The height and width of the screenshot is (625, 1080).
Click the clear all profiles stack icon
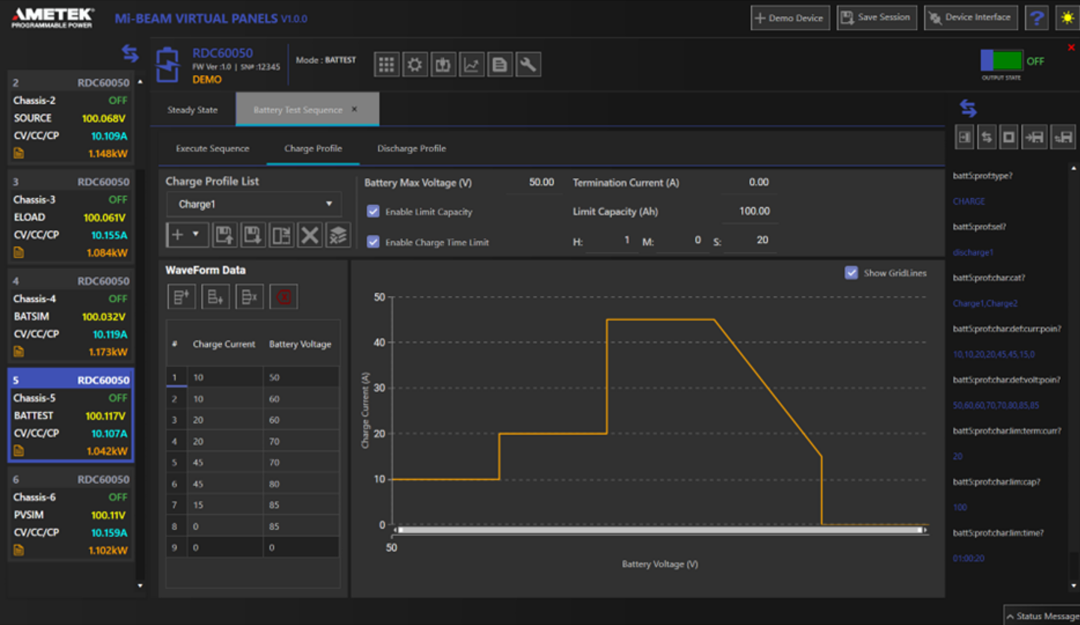point(338,235)
